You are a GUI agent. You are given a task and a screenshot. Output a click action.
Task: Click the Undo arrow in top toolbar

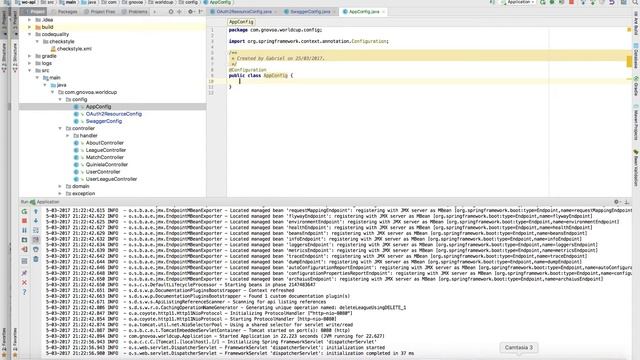[x=612, y=2]
